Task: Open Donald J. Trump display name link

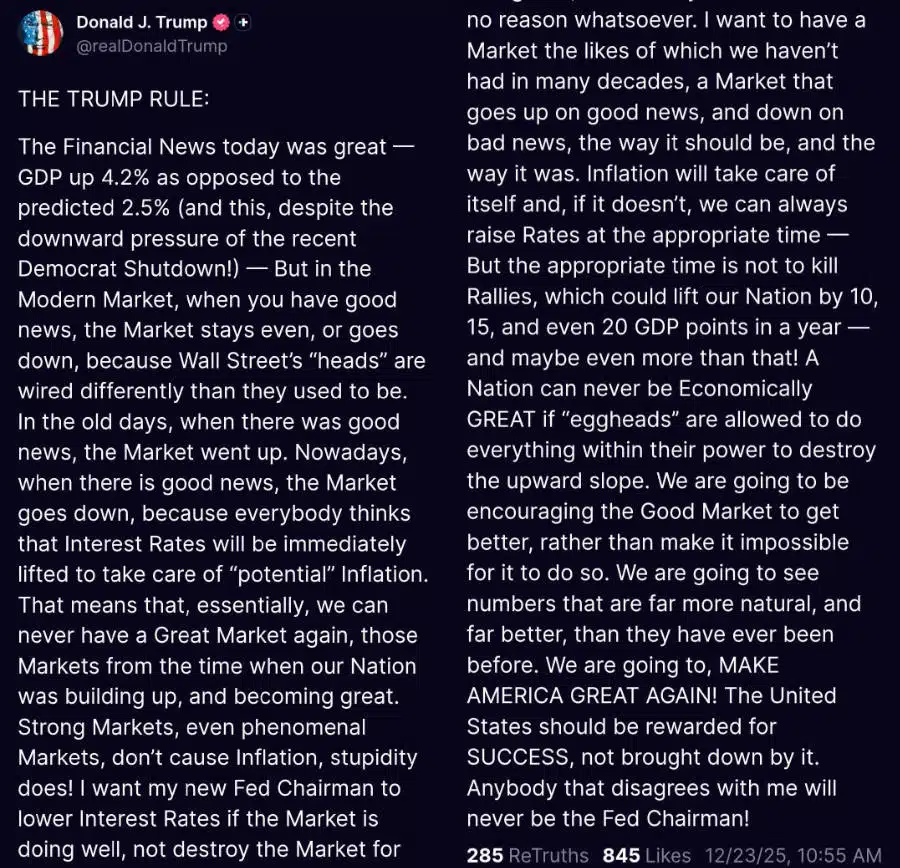Action: 142,22
